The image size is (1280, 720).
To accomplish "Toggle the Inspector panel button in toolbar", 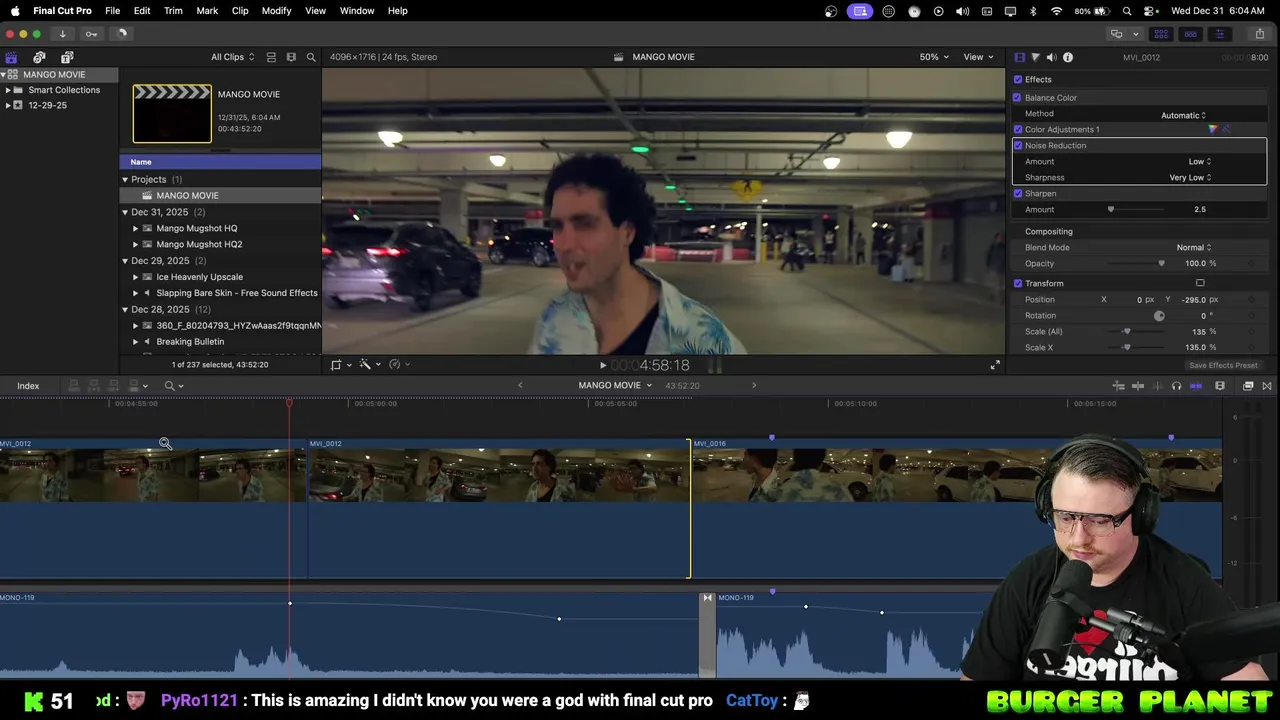I will tap(1219, 34).
